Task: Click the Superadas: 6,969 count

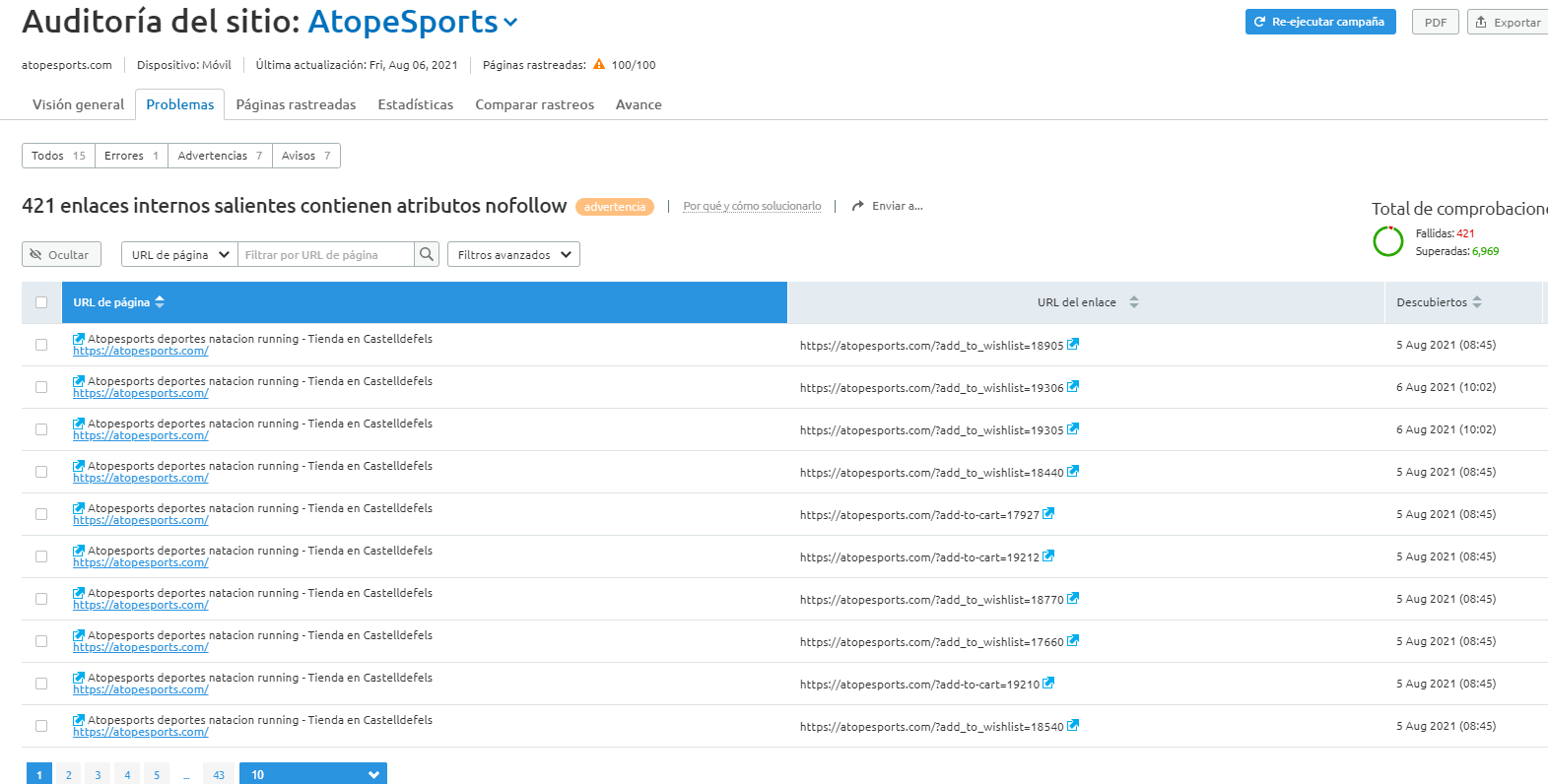Action: coord(1457,251)
